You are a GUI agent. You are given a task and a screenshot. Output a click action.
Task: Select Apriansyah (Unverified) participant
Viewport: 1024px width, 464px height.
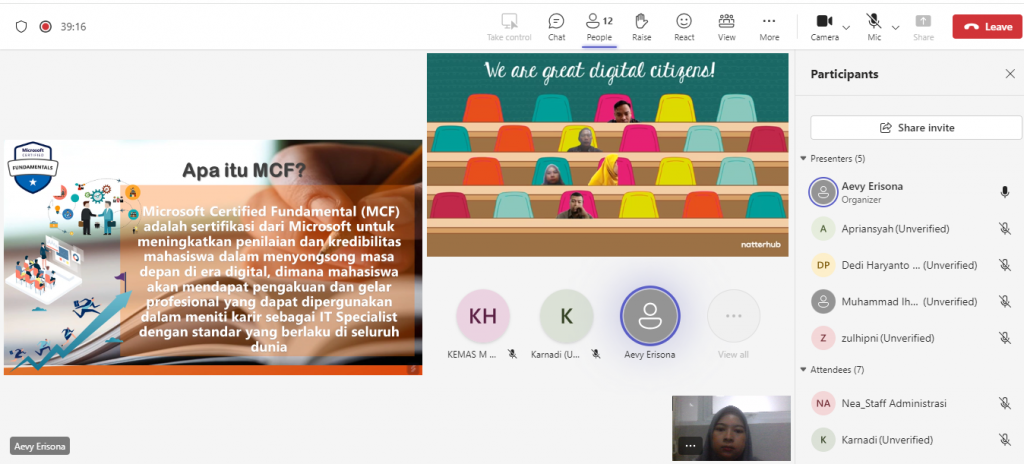[x=910, y=229]
